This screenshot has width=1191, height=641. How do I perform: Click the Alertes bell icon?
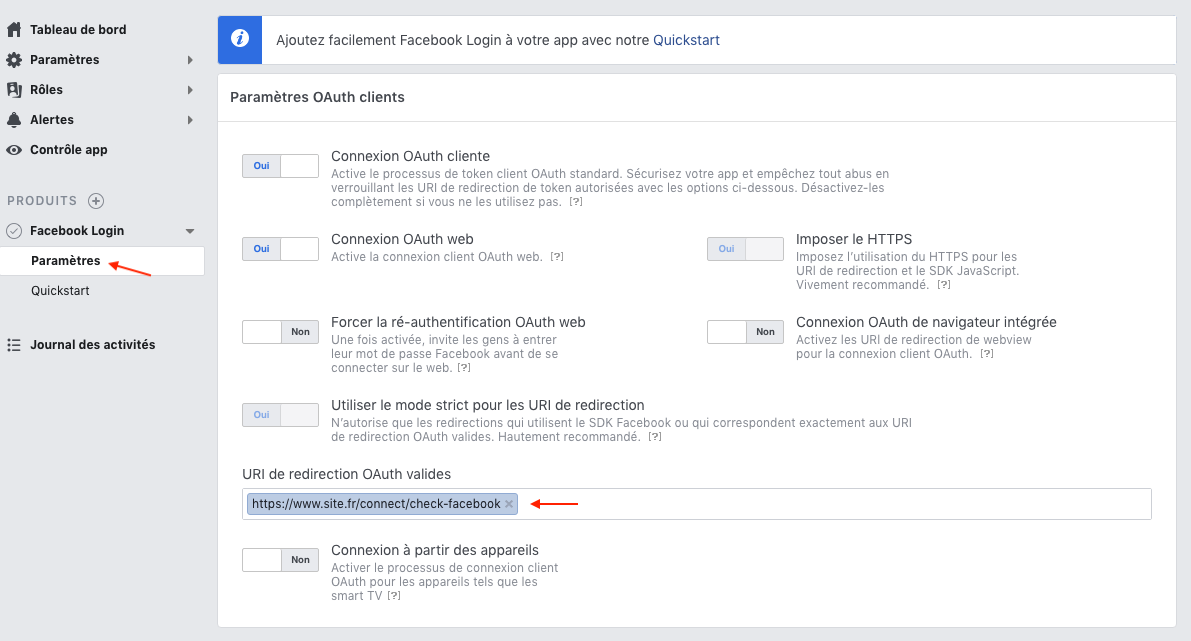(x=14, y=120)
